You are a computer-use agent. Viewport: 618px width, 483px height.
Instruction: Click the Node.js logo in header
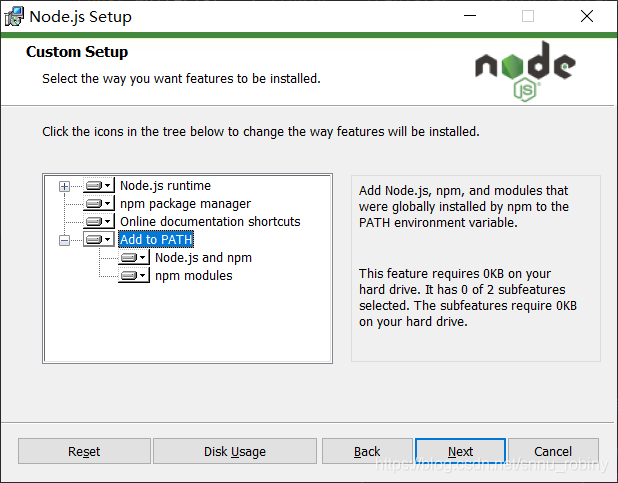[x=525, y=71]
